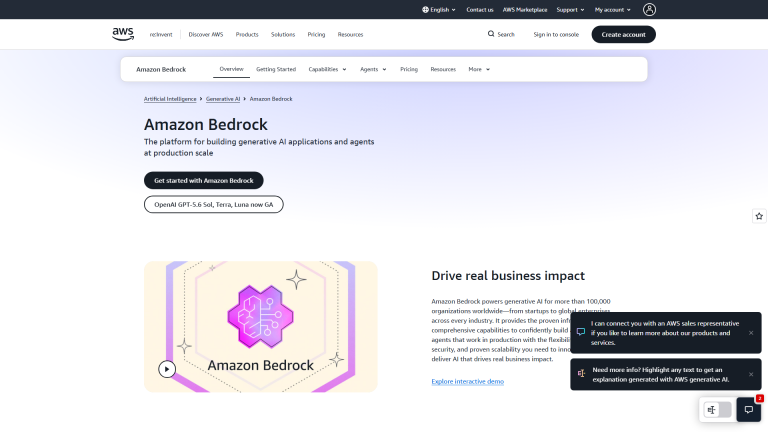The width and height of the screenshot is (768, 432).
Task: Expand the Agents menu
Action: [x=373, y=69]
